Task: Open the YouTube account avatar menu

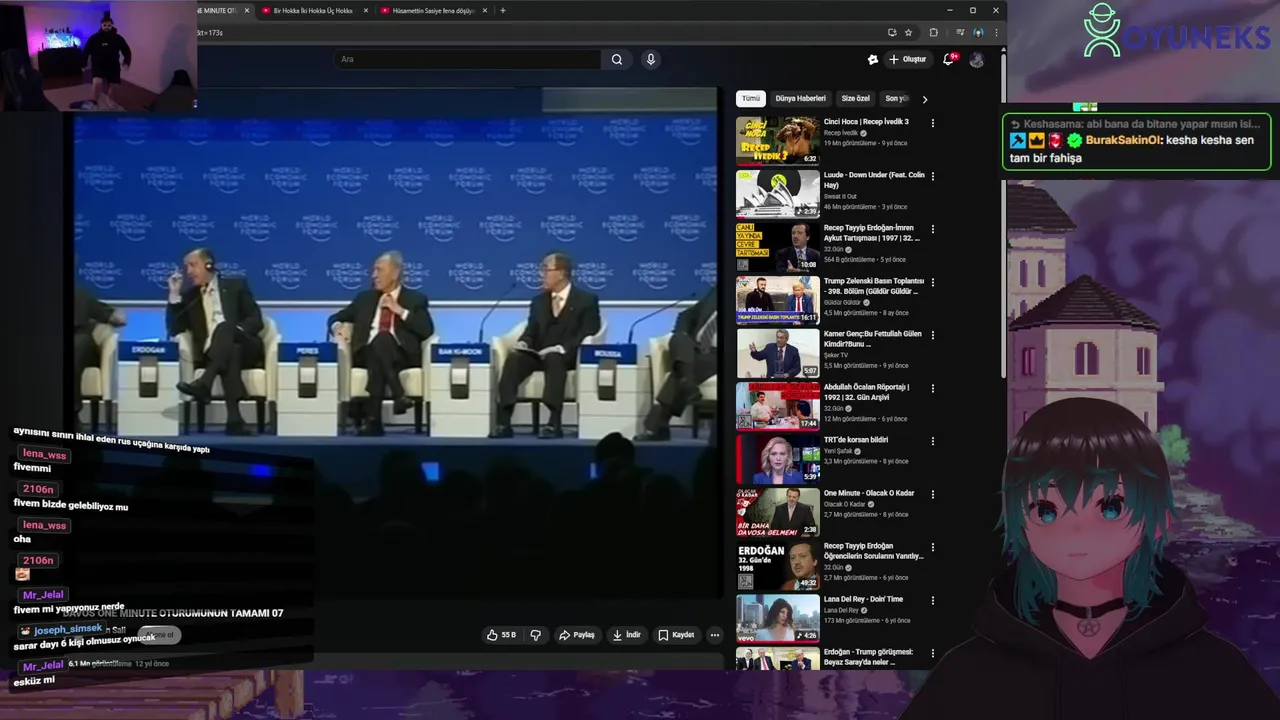Action: pyautogui.click(x=977, y=59)
